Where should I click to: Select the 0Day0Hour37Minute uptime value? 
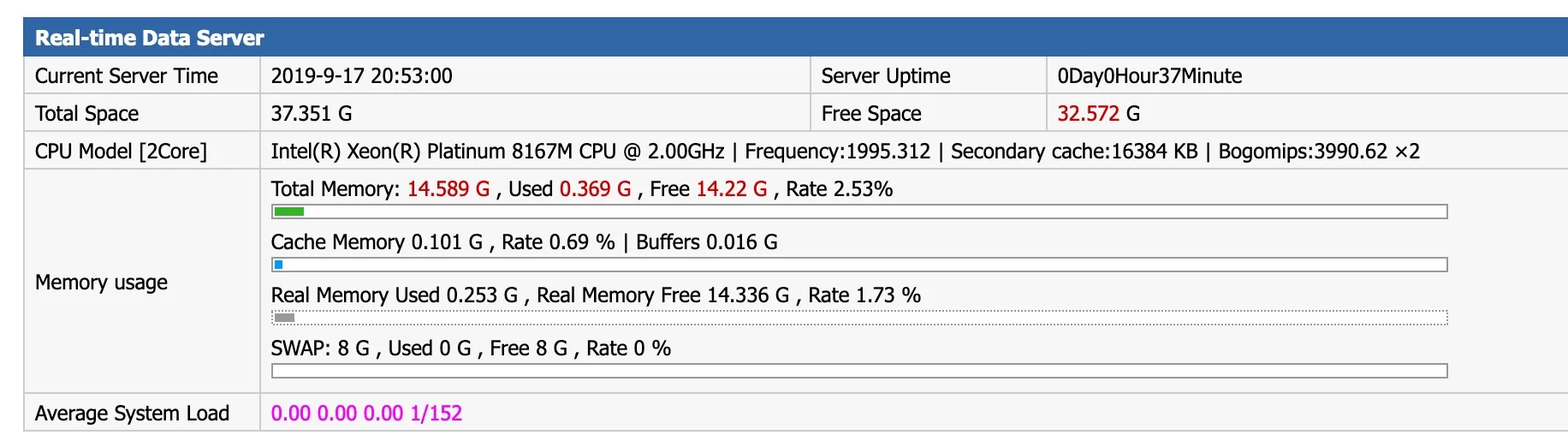tap(1149, 76)
